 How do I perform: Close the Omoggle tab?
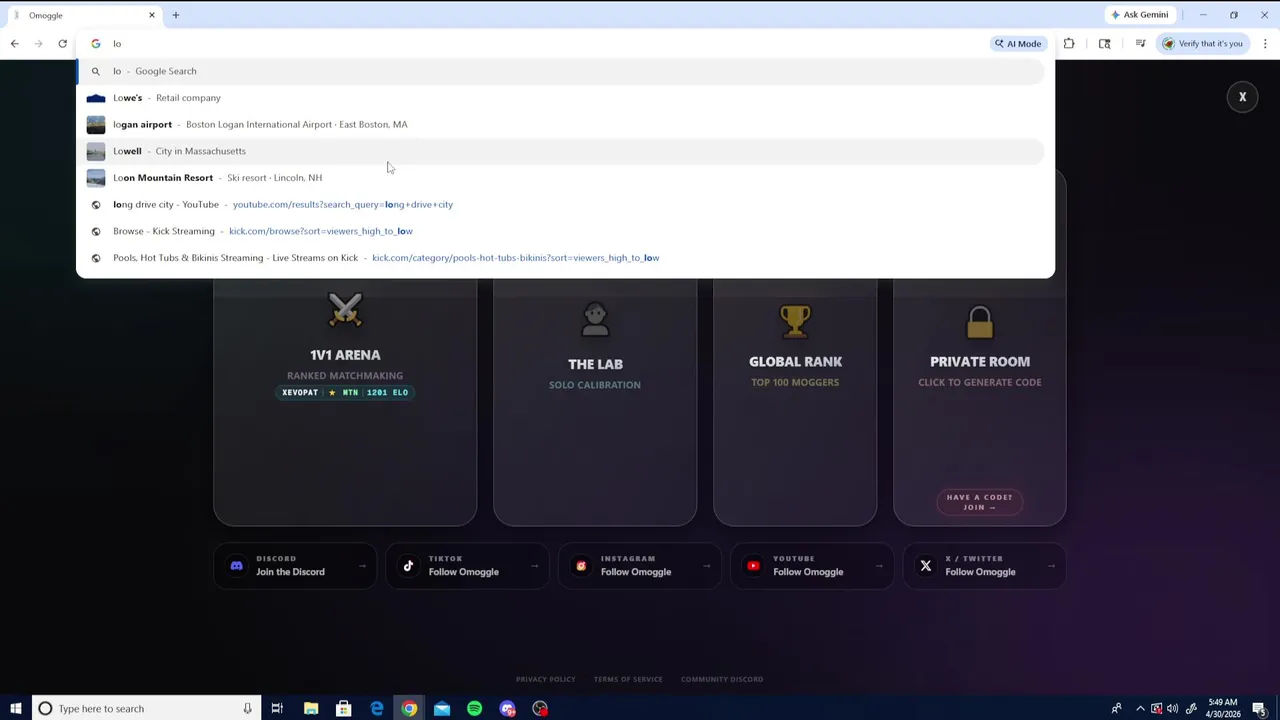152,15
